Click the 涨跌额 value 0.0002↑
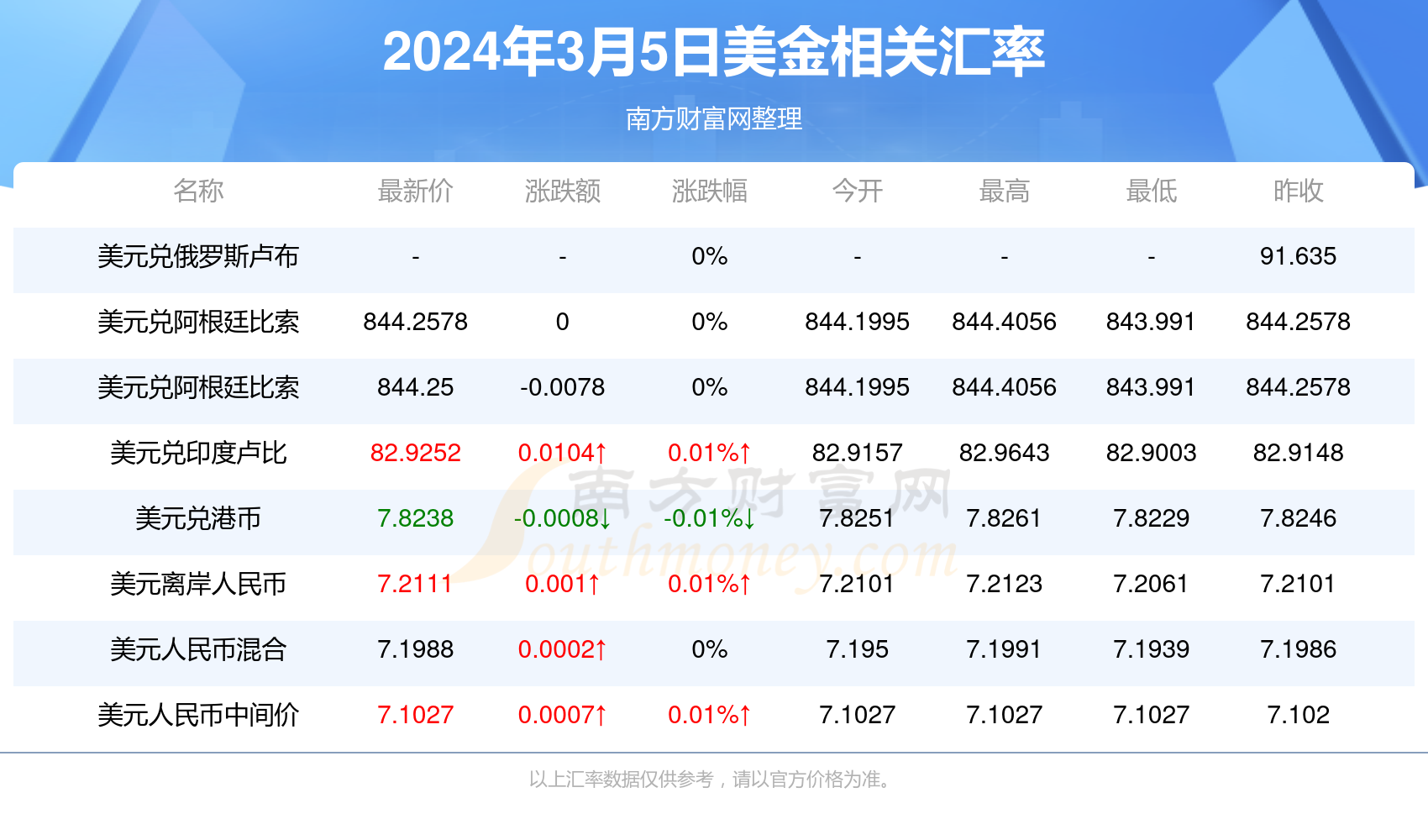Screen dimensions: 1428x840 tap(563, 649)
